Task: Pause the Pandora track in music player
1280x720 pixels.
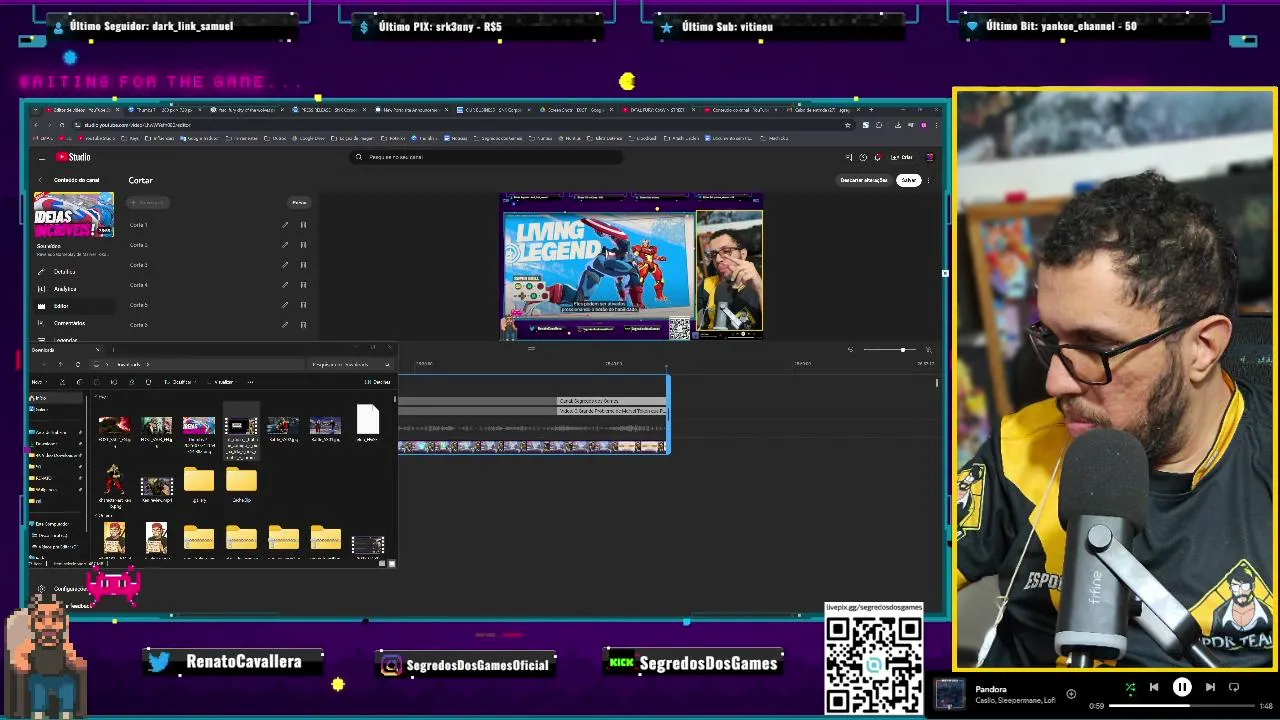Action: [x=1181, y=687]
